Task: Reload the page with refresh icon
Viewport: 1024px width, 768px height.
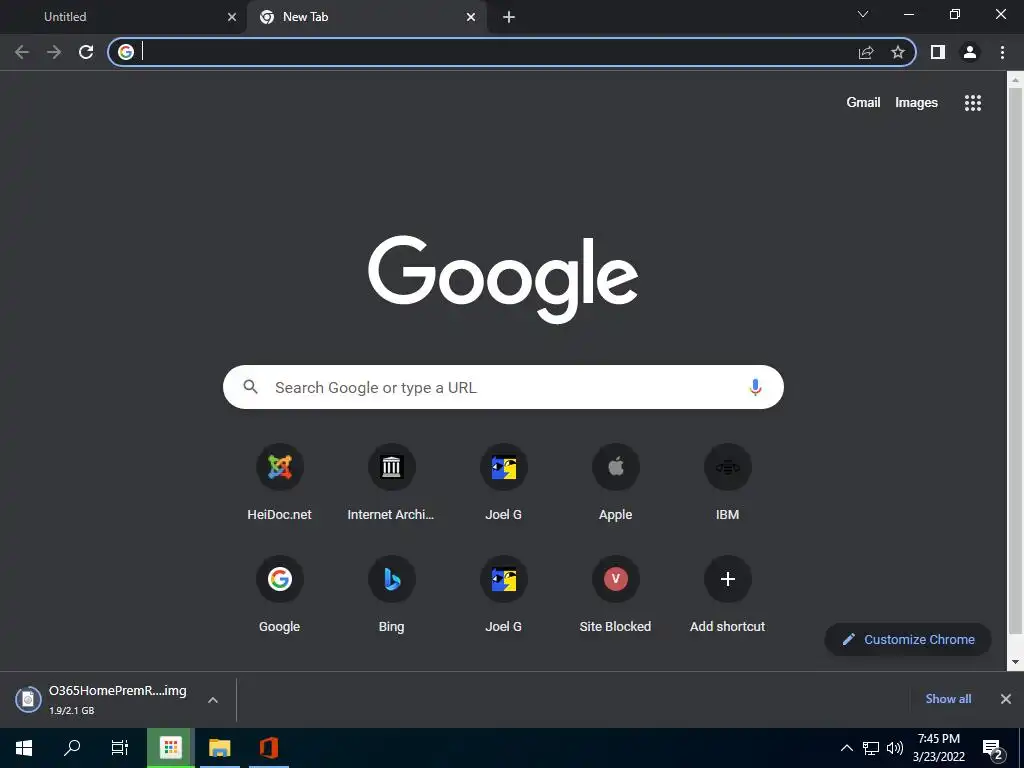Action: pyautogui.click(x=86, y=52)
